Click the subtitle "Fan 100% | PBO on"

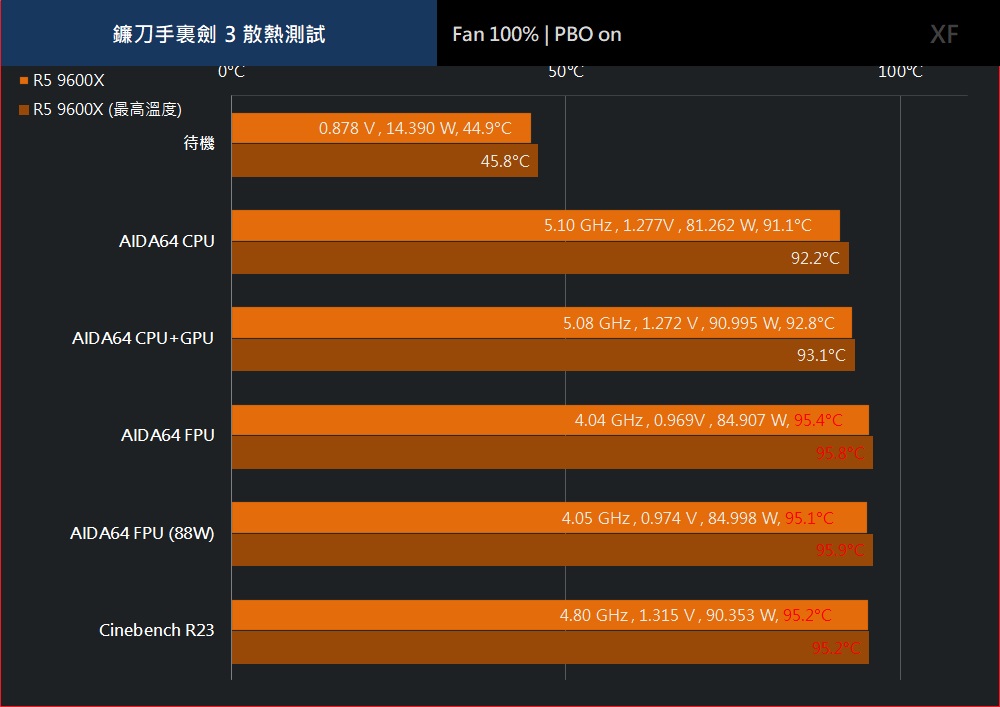(537, 34)
